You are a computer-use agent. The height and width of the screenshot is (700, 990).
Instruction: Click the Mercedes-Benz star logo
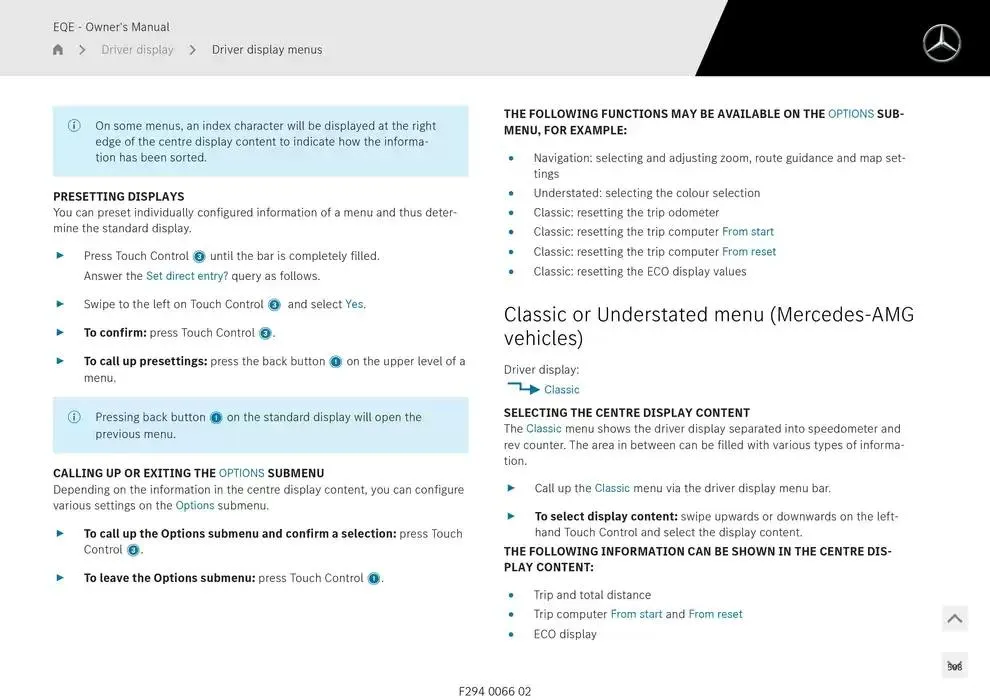click(x=941, y=43)
